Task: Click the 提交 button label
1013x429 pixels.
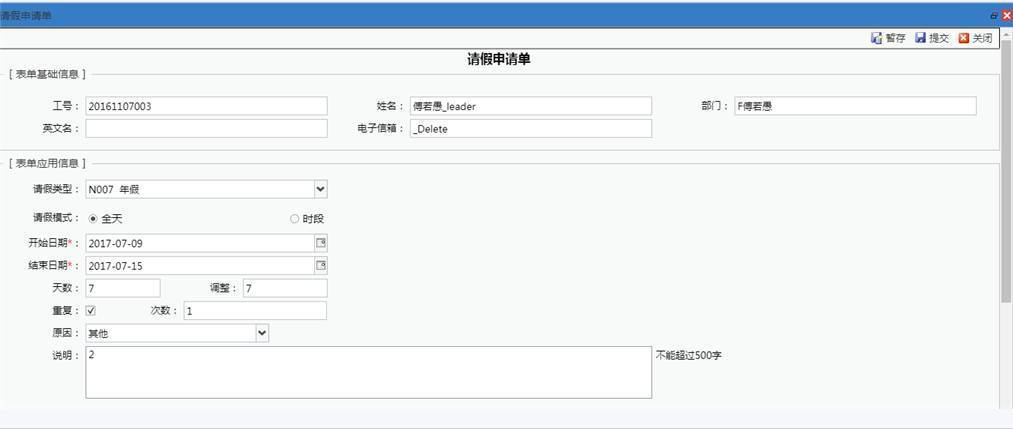Action: coord(939,38)
